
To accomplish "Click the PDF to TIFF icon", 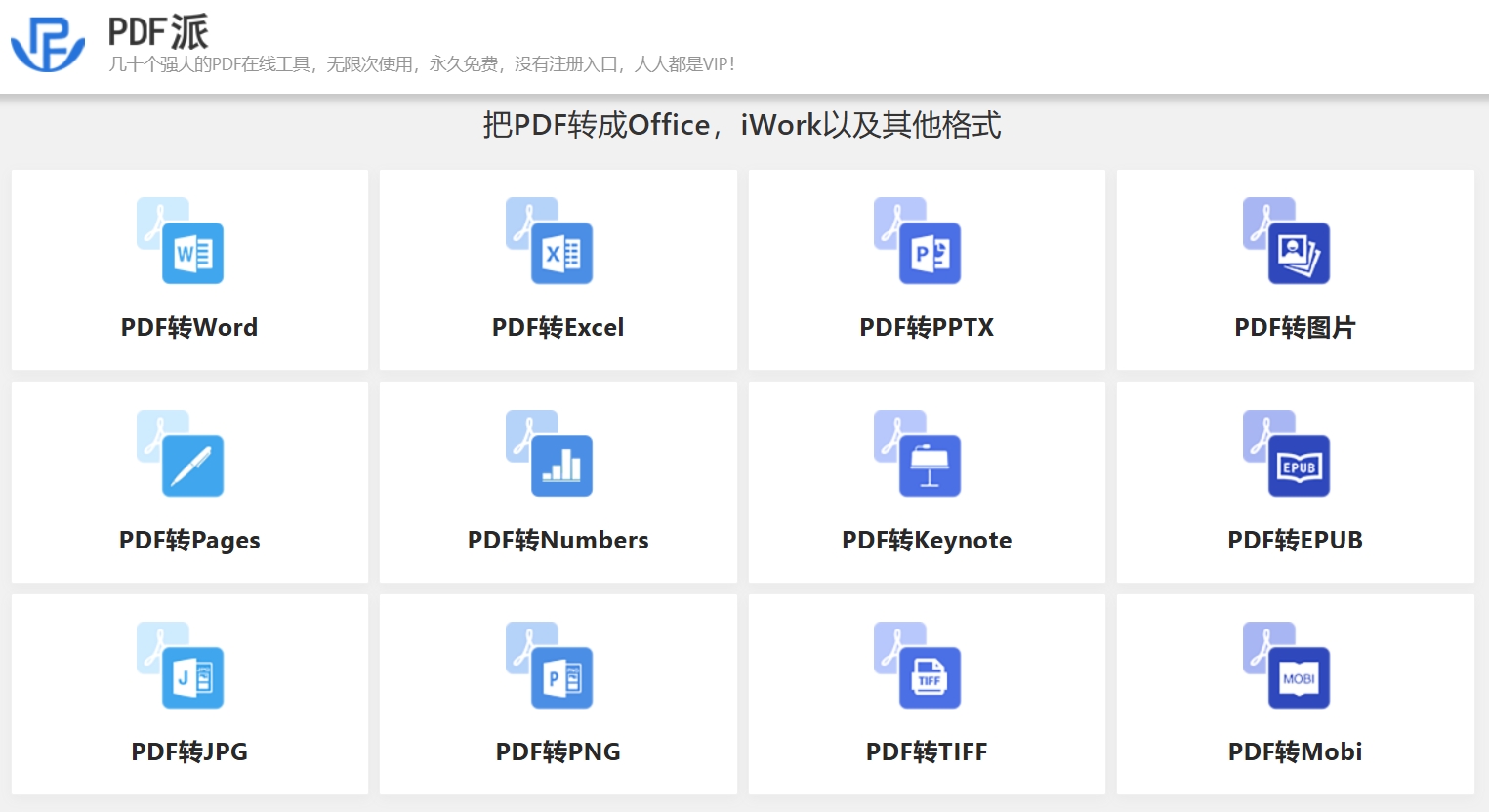I will coord(918,666).
